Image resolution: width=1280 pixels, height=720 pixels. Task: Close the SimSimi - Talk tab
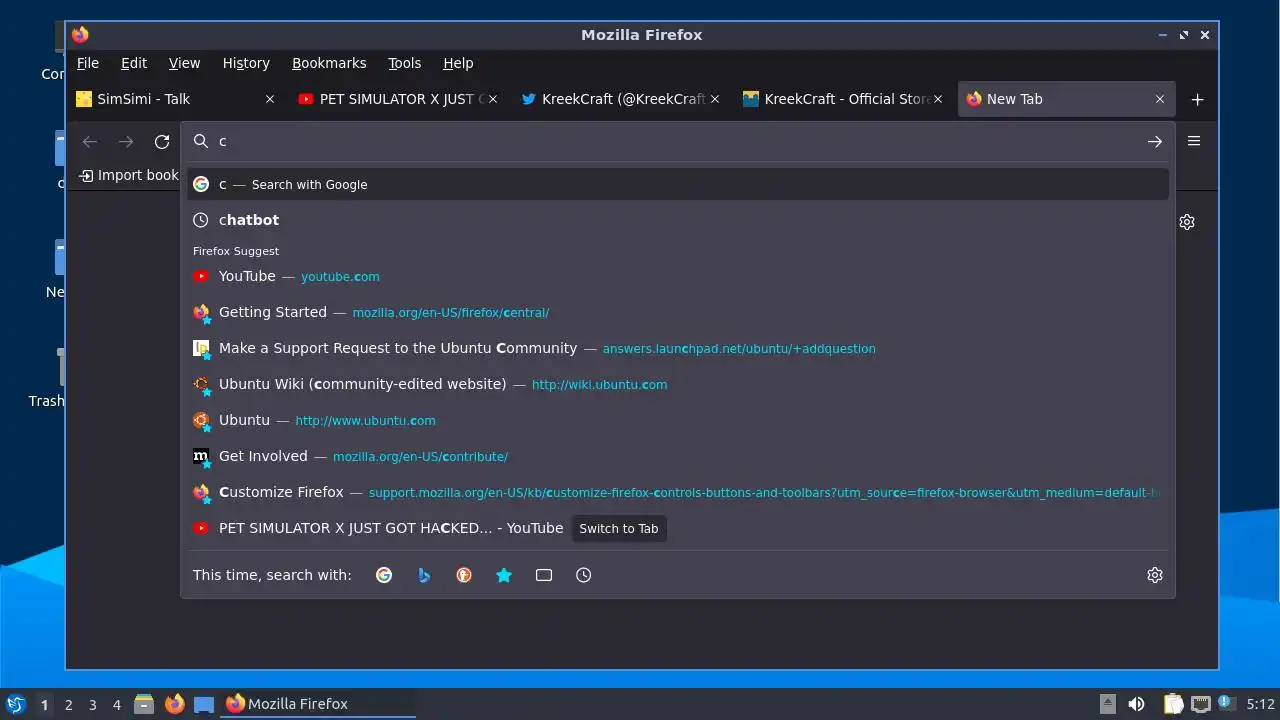coord(270,99)
